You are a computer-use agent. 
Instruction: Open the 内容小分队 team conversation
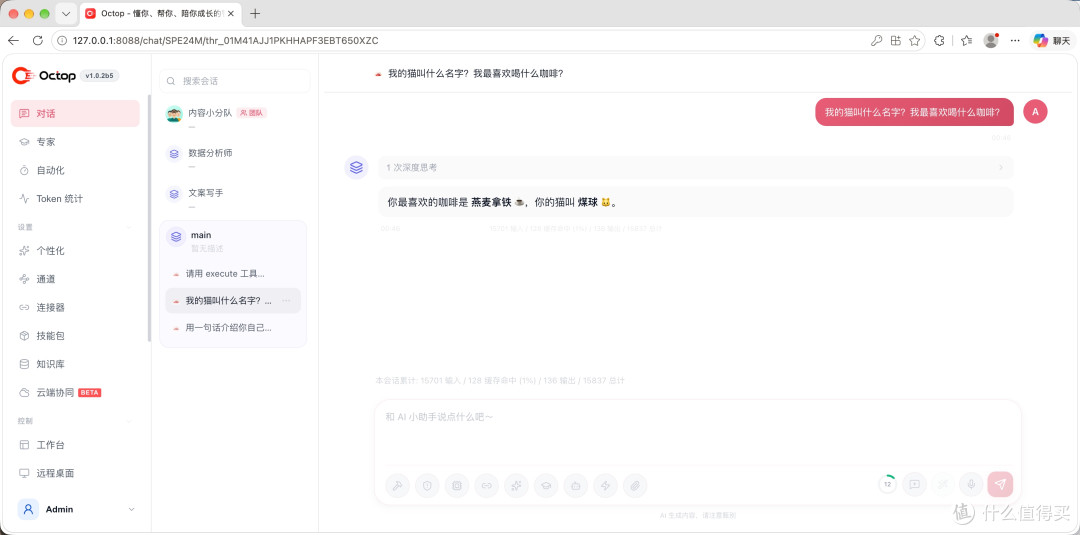(233, 116)
